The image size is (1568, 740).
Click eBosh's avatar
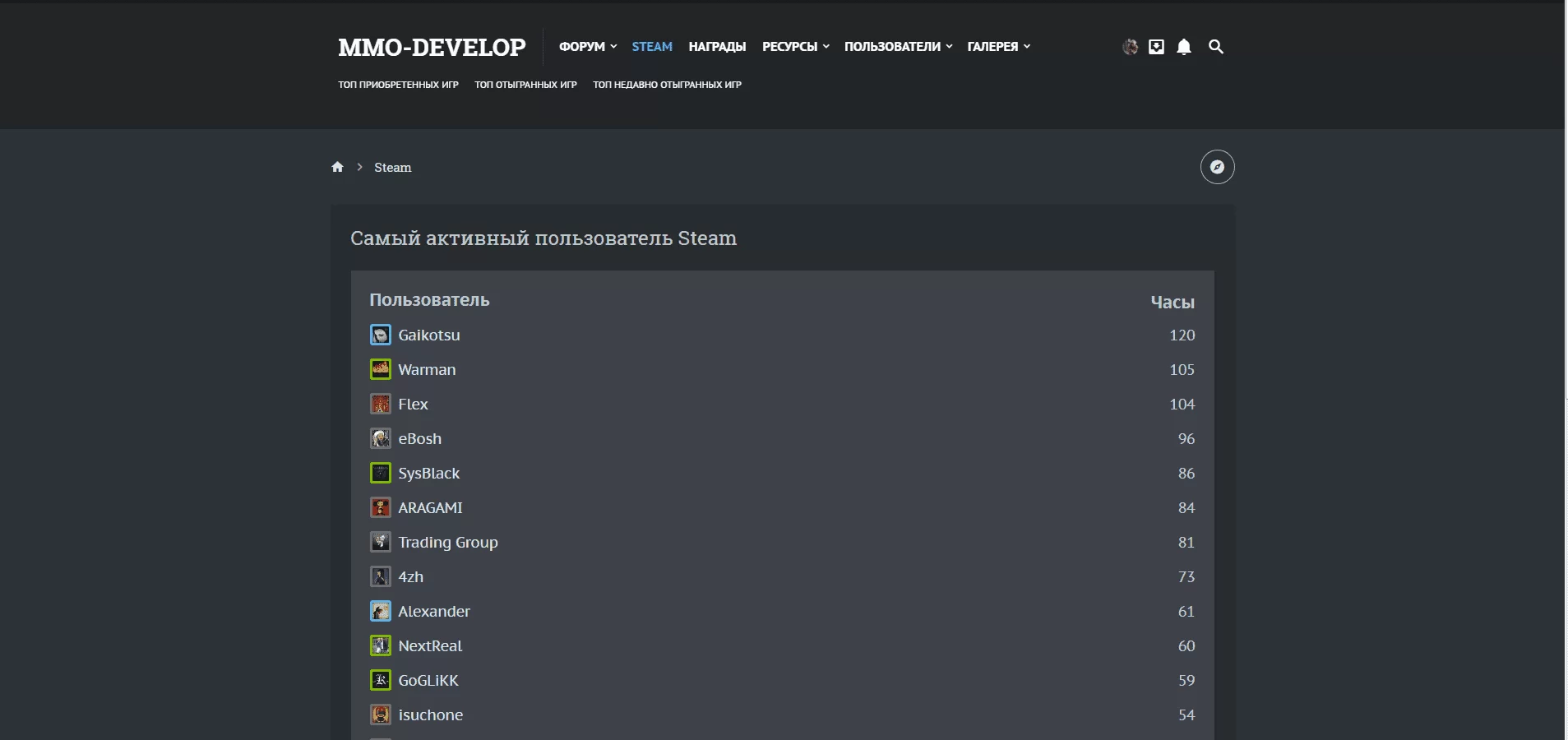coord(381,438)
